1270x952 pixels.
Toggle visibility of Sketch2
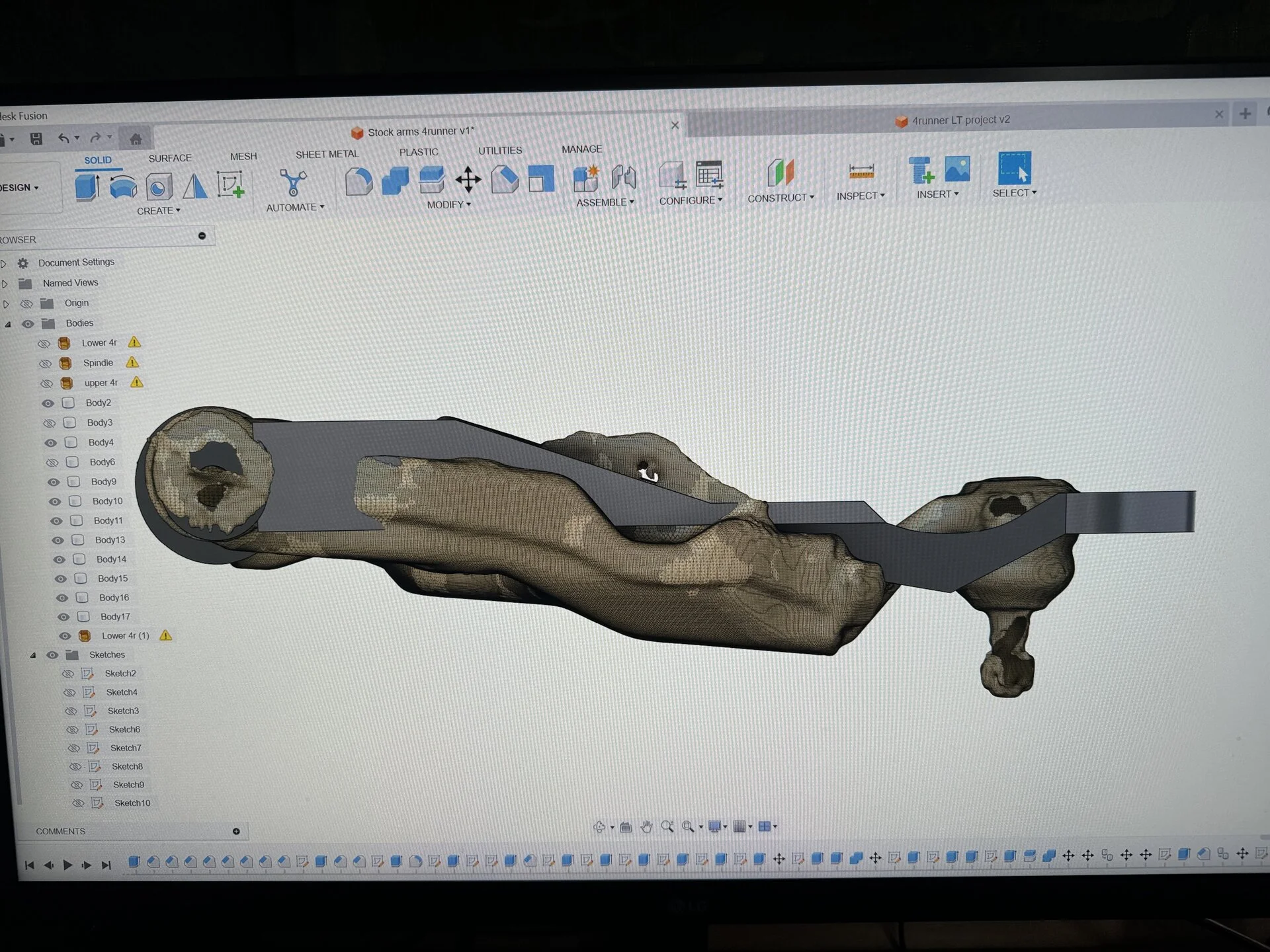[67, 674]
